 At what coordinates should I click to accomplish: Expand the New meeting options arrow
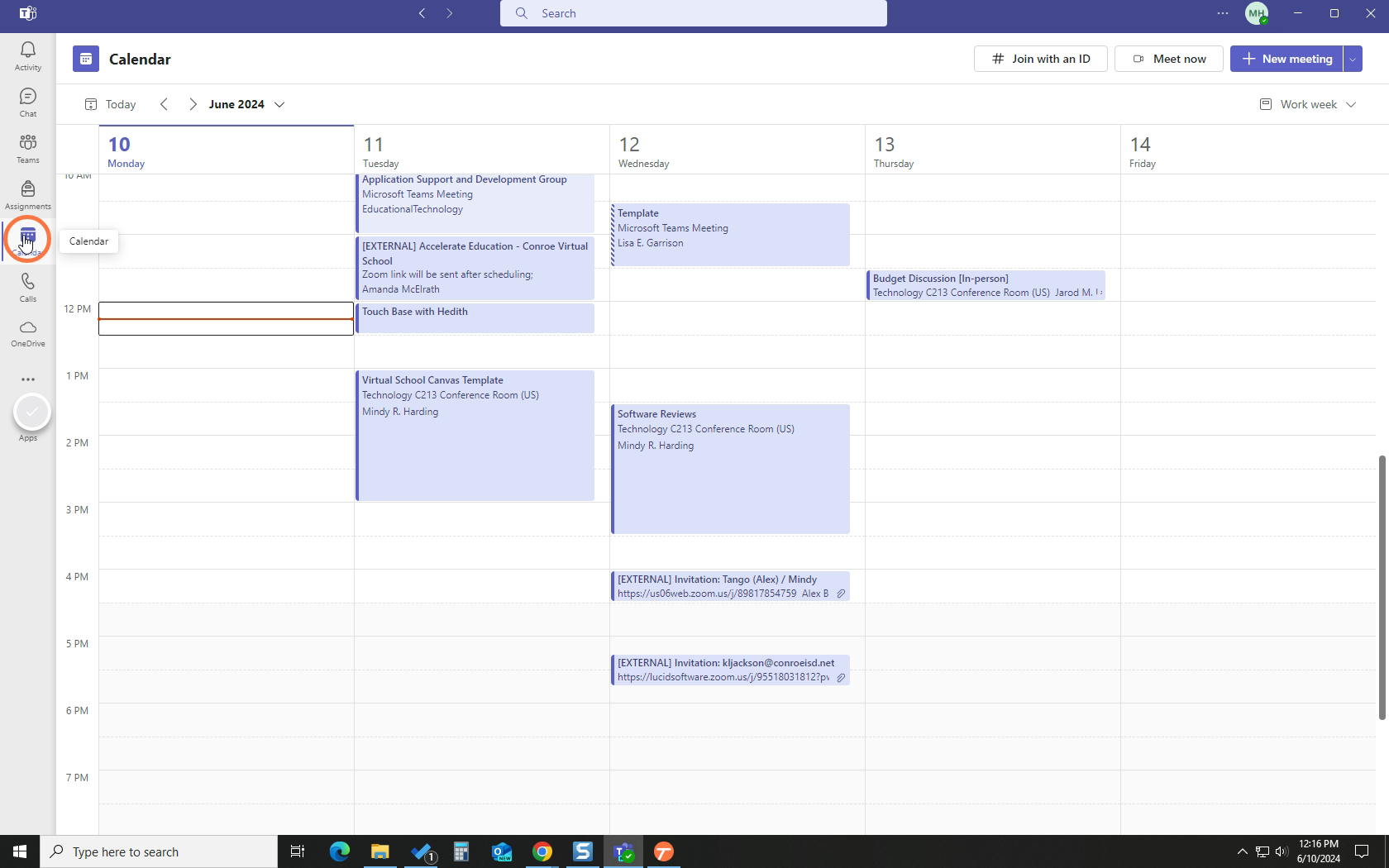(1353, 59)
